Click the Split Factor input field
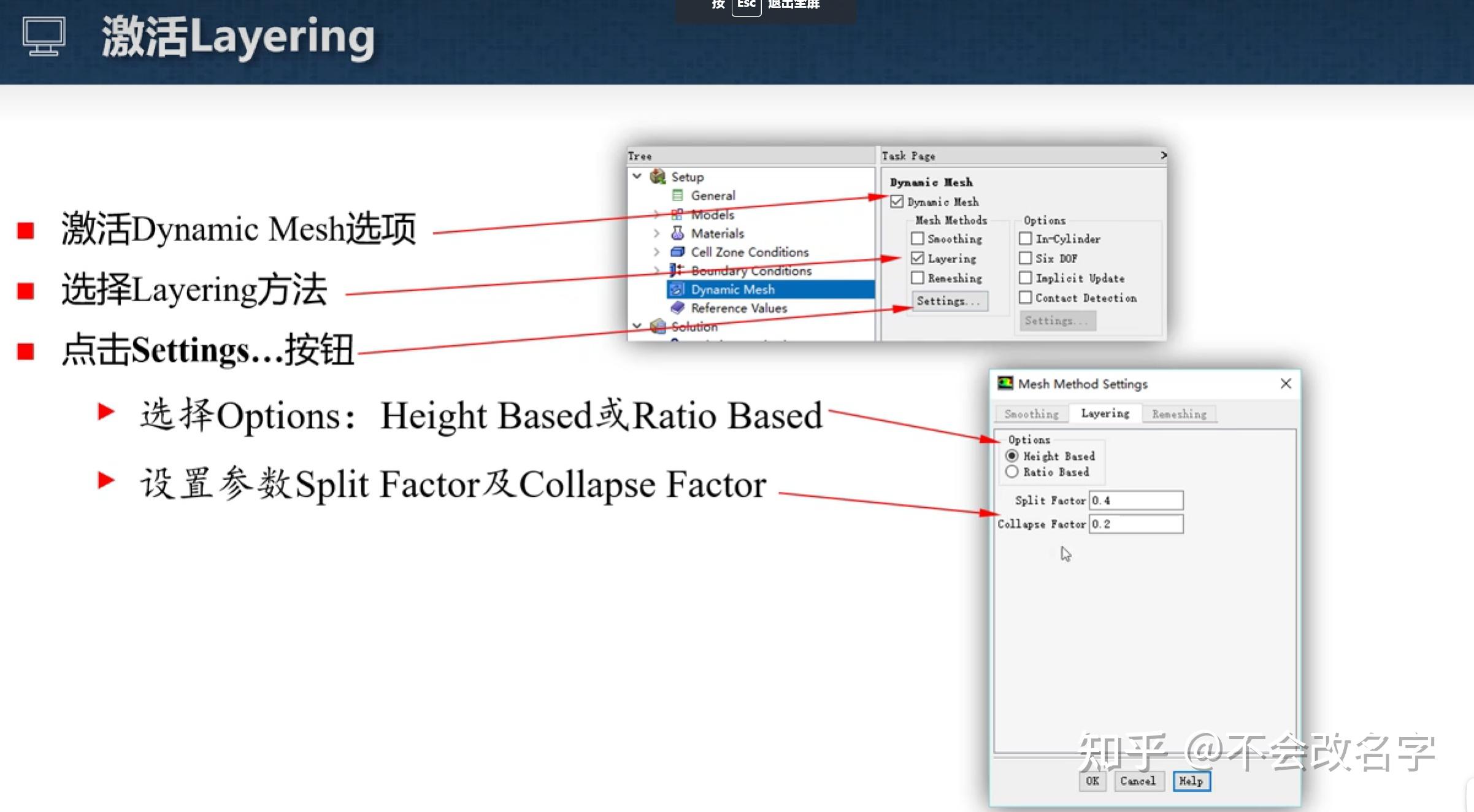1474x812 pixels. coord(1135,500)
